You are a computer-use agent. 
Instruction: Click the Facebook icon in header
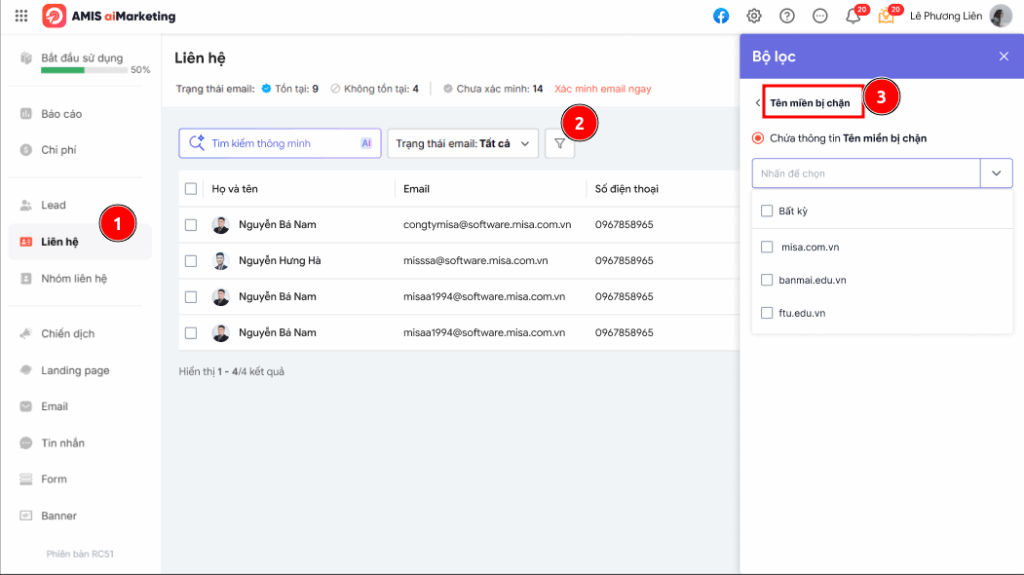pyautogui.click(x=721, y=16)
